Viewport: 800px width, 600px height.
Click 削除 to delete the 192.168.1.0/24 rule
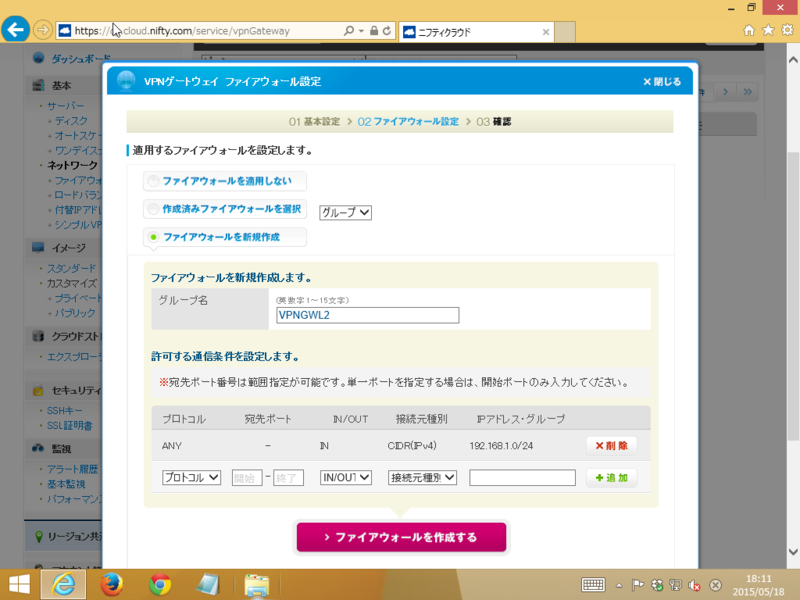click(611, 446)
